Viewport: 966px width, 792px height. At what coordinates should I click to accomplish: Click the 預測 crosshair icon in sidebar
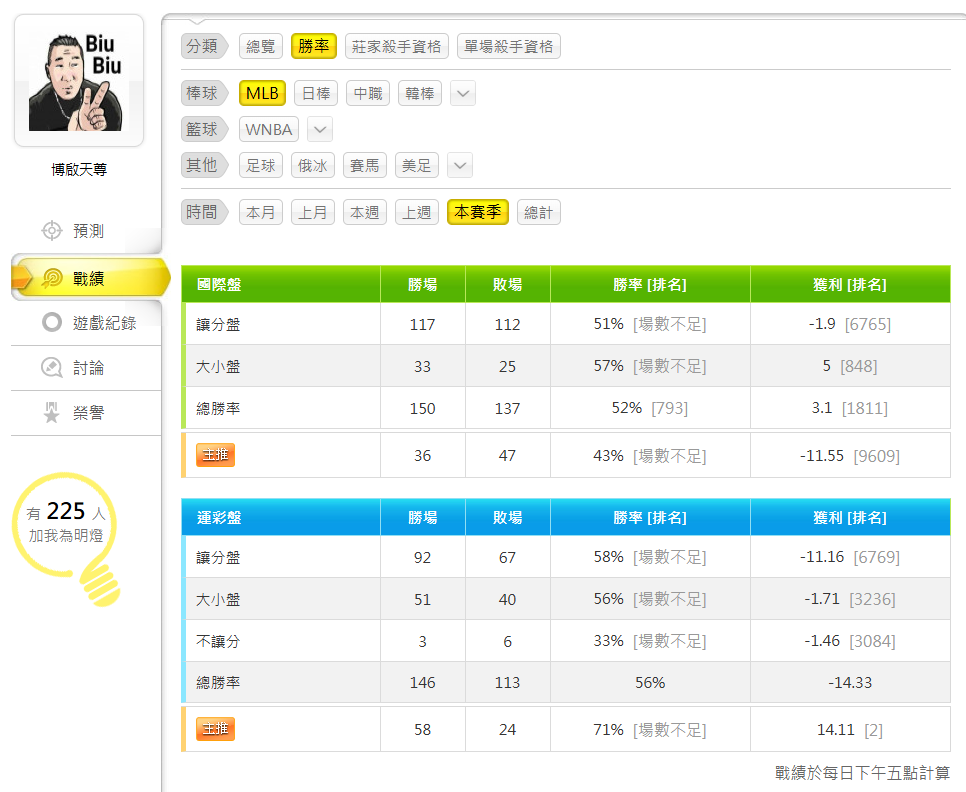[x=52, y=231]
